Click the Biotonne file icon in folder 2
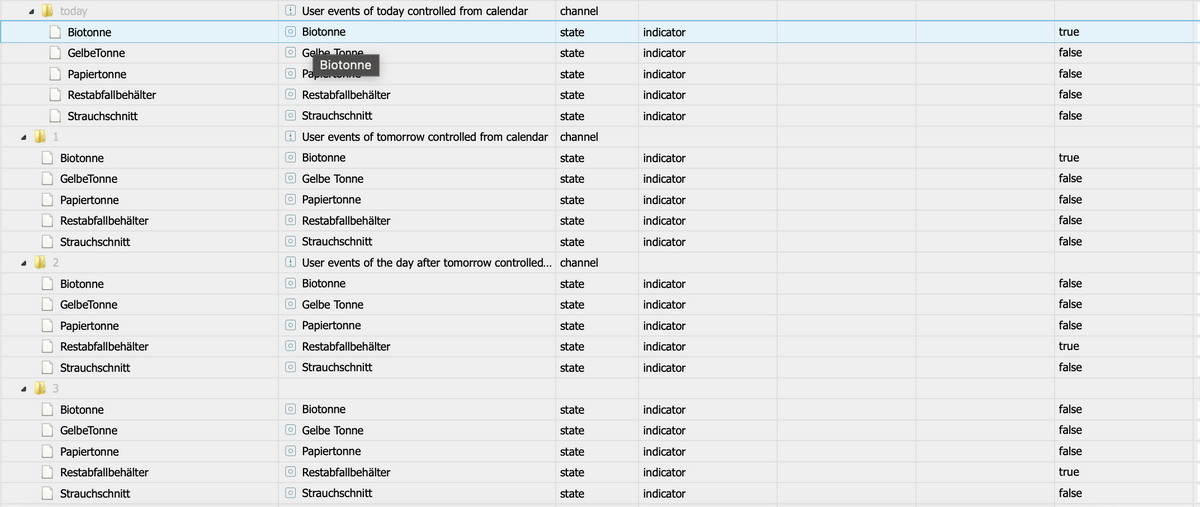Screen dimensions: 1200x507 pyautogui.click(x=47, y=284)
